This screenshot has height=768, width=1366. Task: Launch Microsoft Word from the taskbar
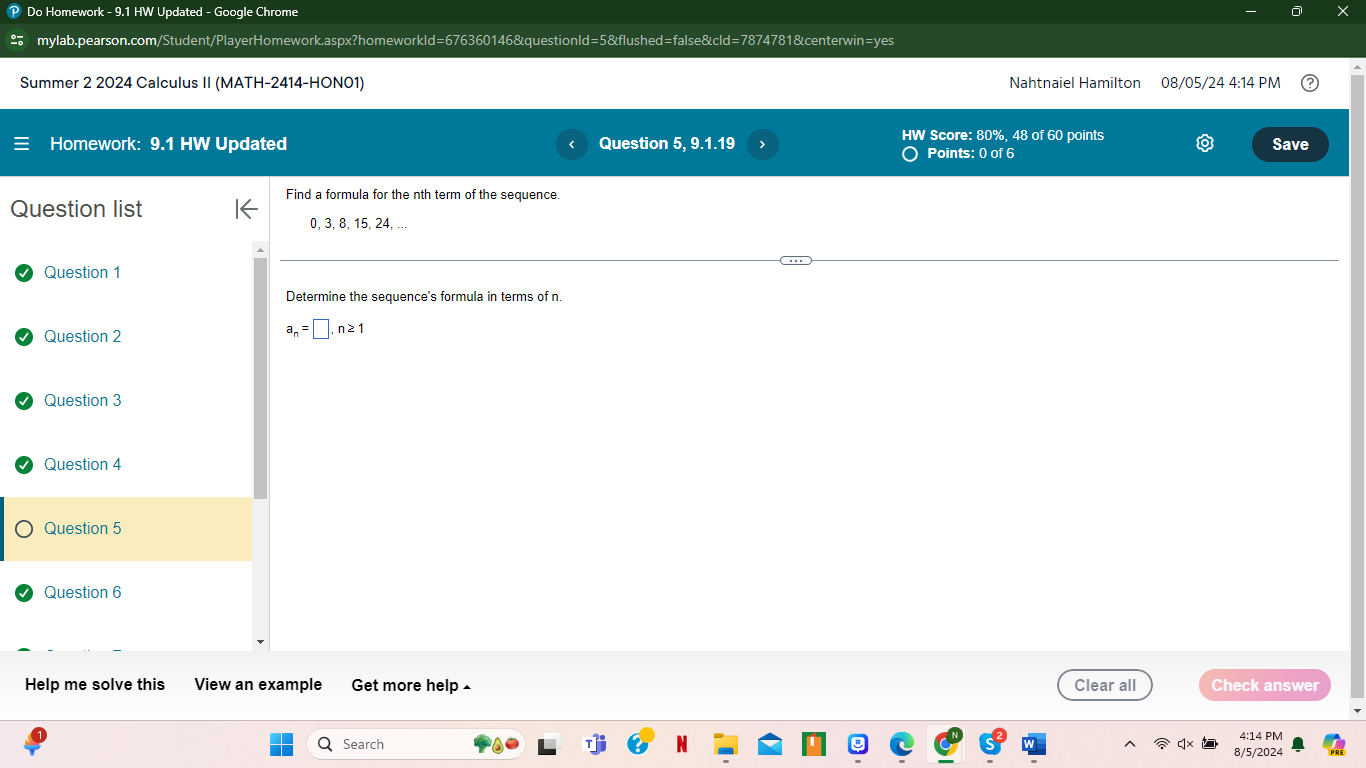1032,744
